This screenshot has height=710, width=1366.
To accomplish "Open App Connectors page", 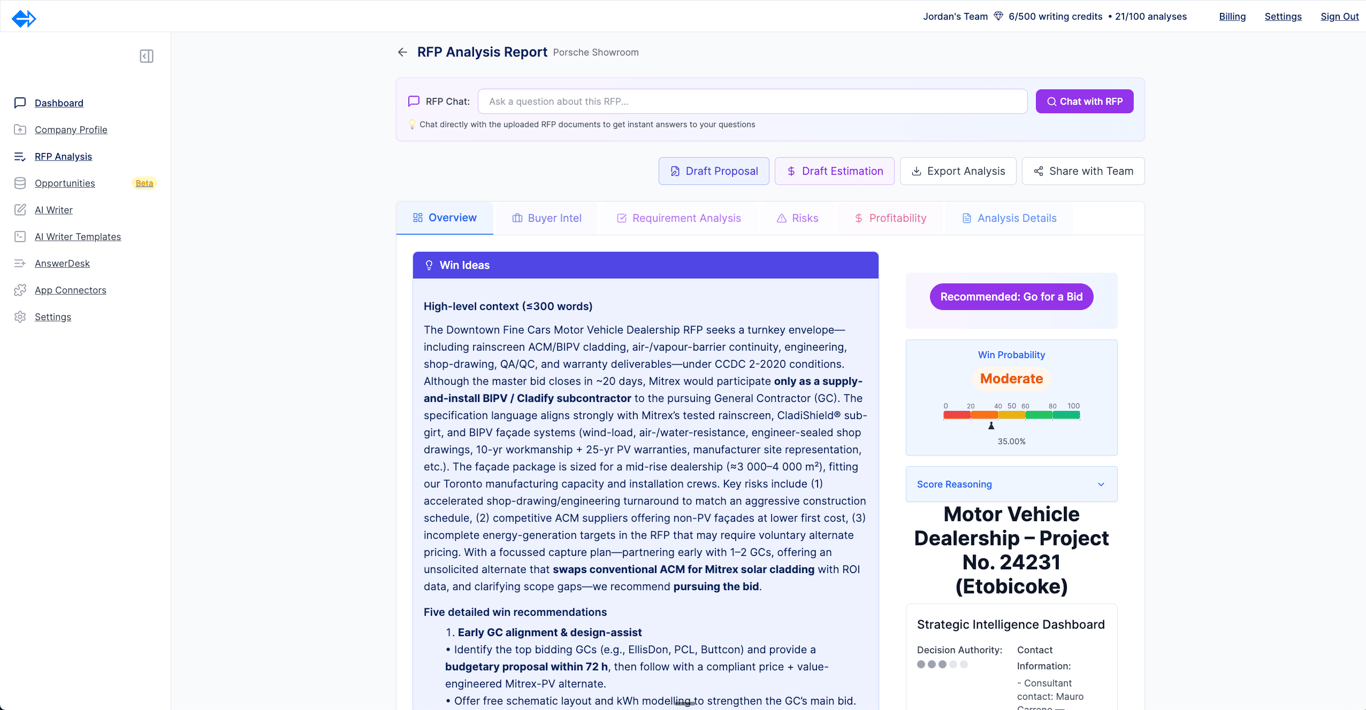I will click(70, 290).
